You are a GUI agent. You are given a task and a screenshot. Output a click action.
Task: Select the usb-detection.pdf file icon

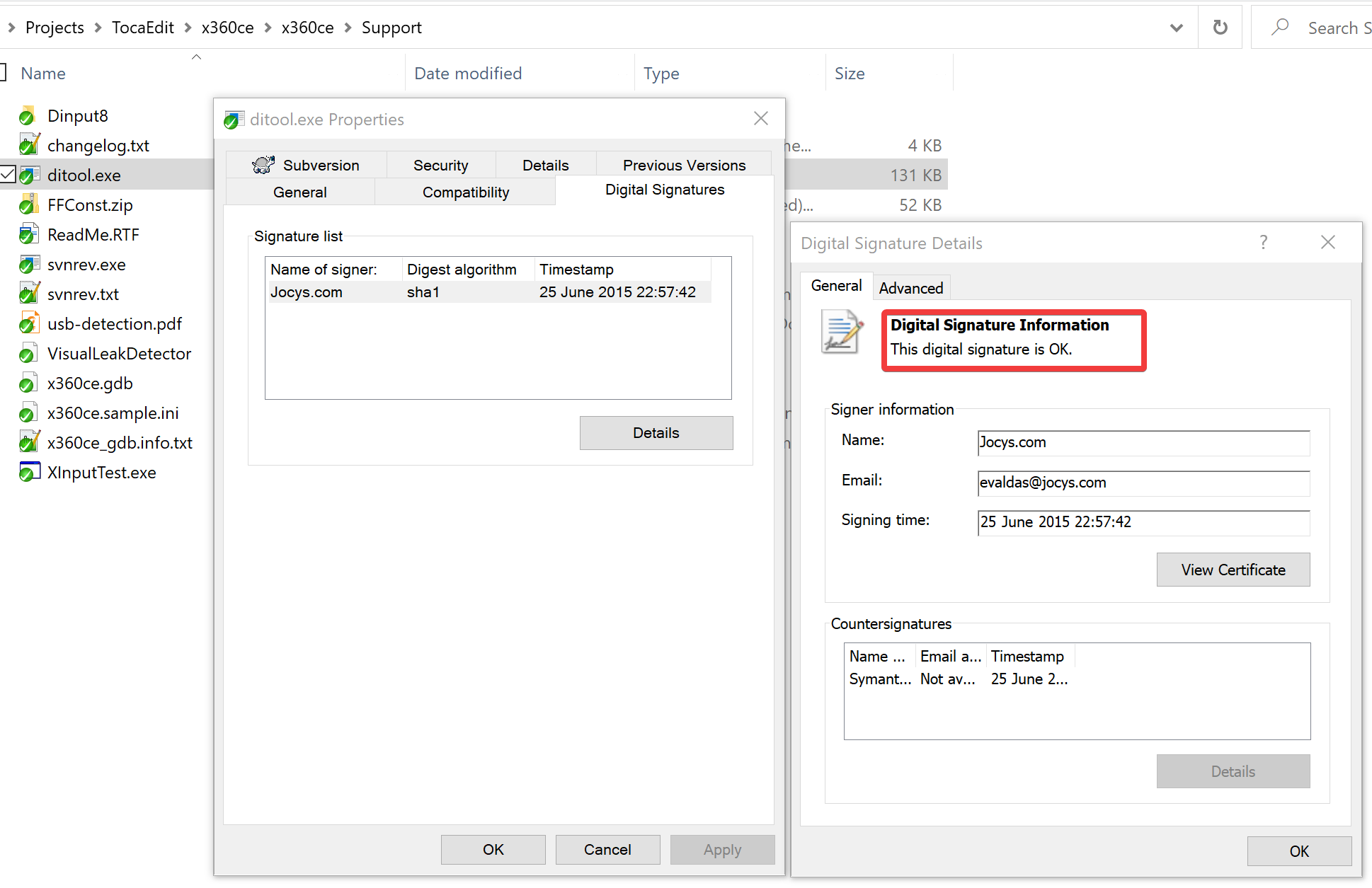(29, 323)
